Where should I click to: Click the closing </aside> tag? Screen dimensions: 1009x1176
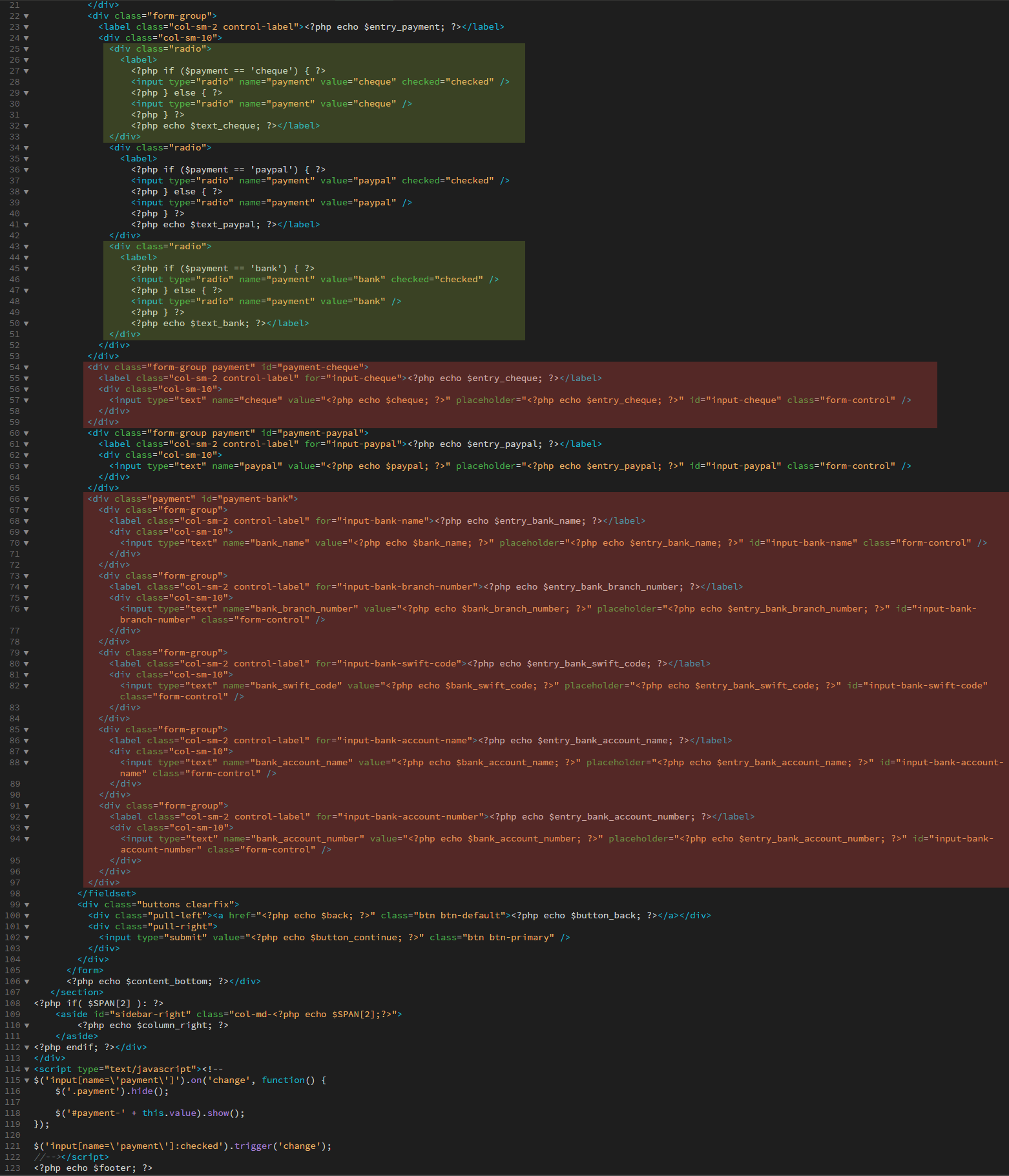(77, 1037)
